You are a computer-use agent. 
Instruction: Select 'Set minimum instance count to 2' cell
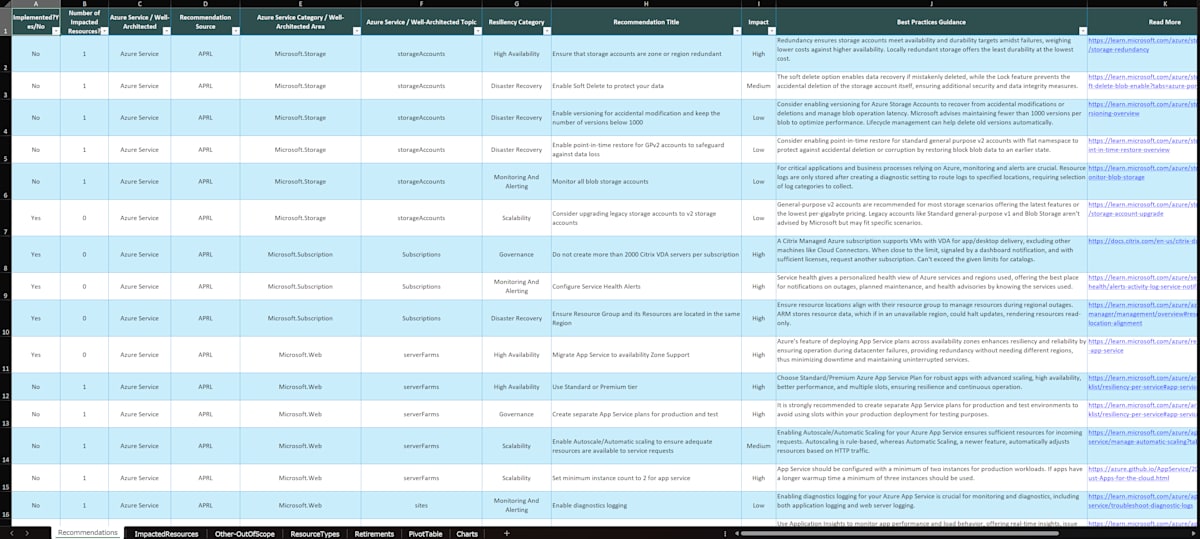click(645, 477)
